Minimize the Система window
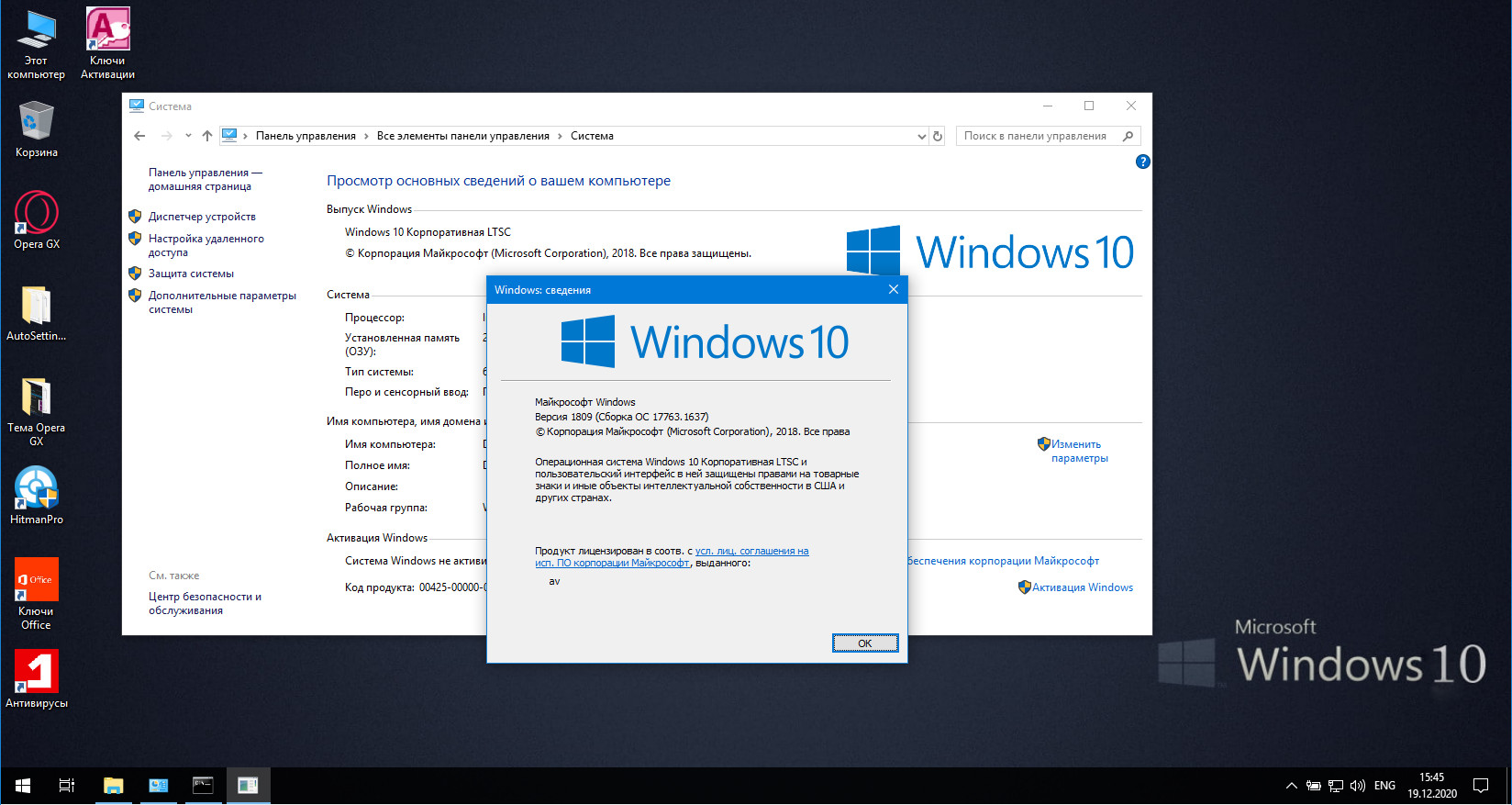Viewport: 1512px width, 805px height. [1048, 106]
